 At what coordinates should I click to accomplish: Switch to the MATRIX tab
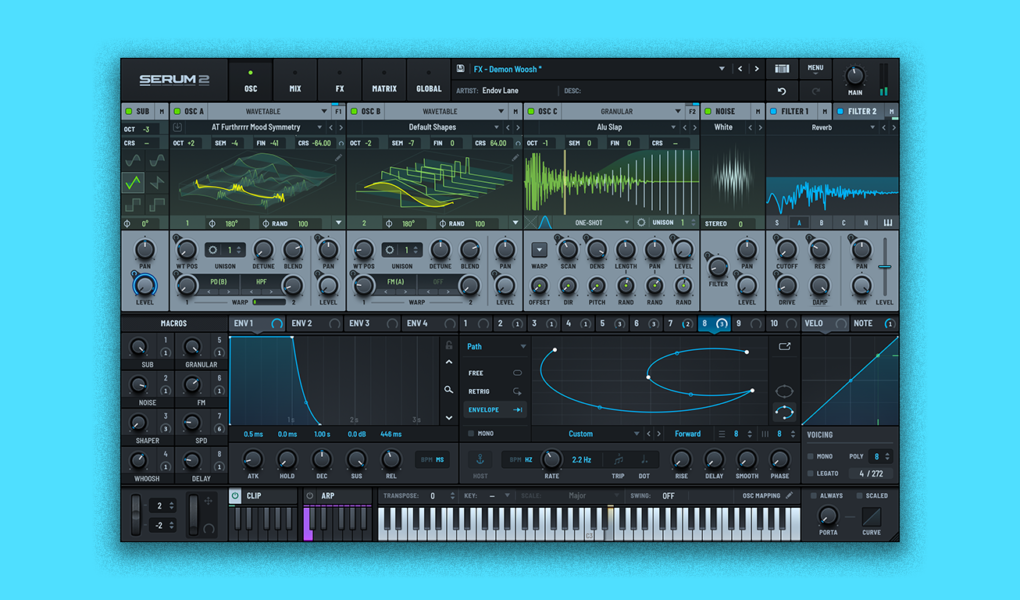point(384,81)
